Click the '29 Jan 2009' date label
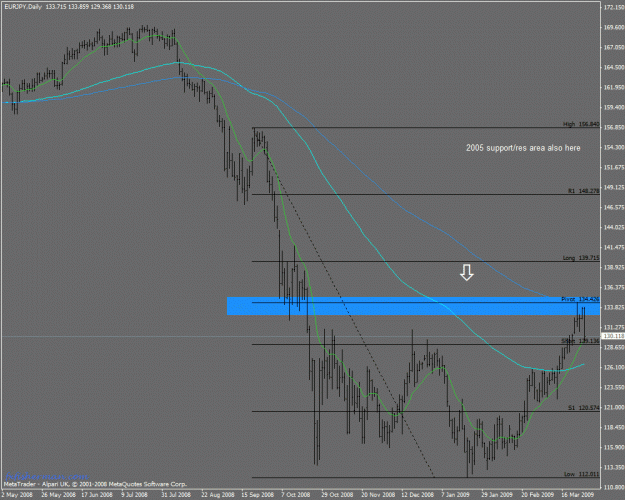 click(497, 495)
